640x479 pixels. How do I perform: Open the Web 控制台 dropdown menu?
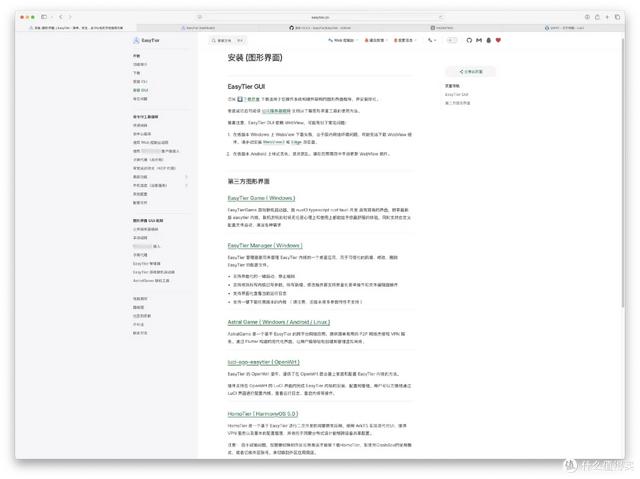[343, 40]
